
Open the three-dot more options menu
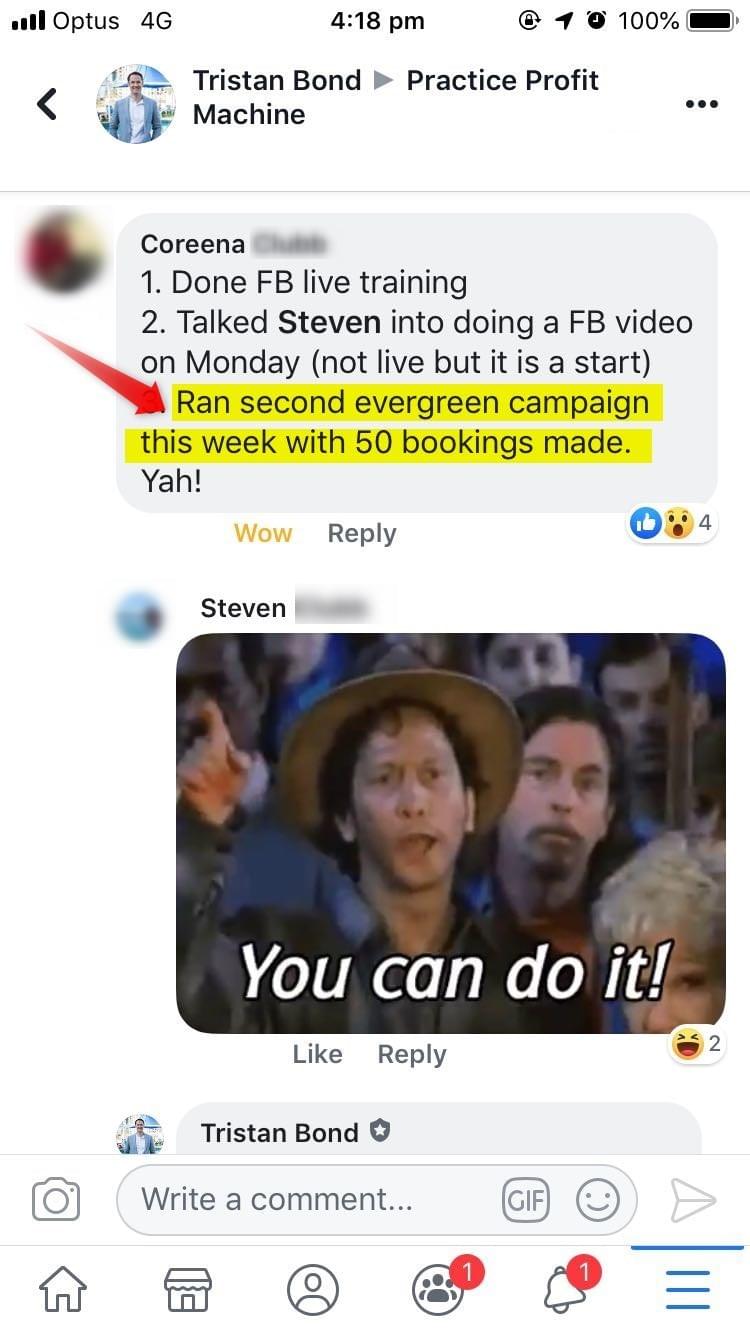(x=701, y=104)
